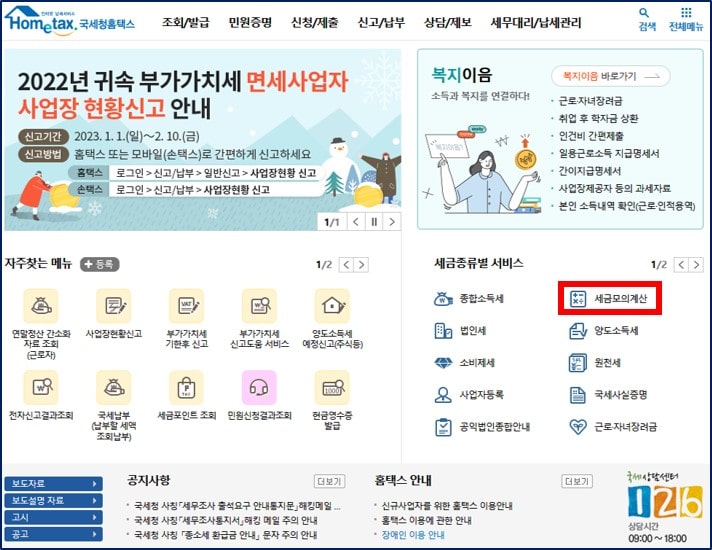
Task: Open 일용근로소득 지급명세서 link
Action: [x=608, y=154]
